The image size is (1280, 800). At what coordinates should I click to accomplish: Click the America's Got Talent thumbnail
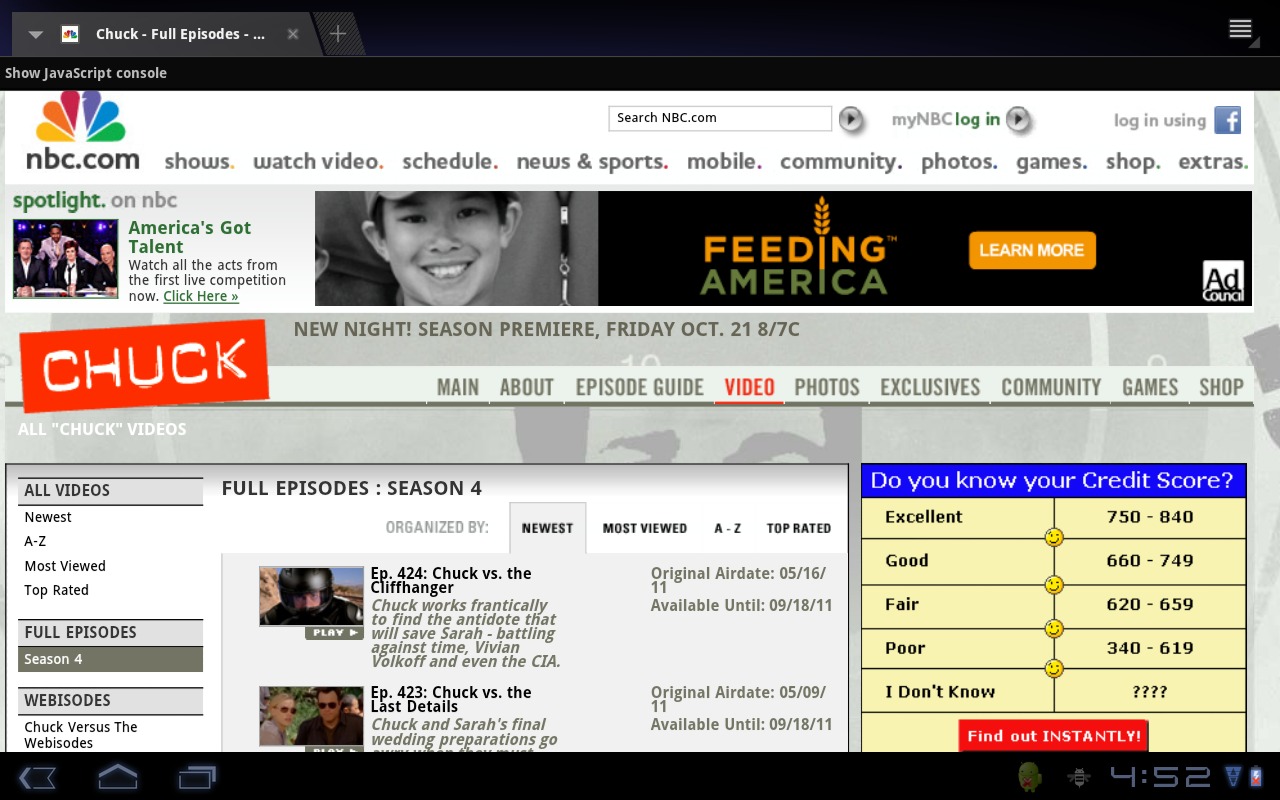coord(65,259)
